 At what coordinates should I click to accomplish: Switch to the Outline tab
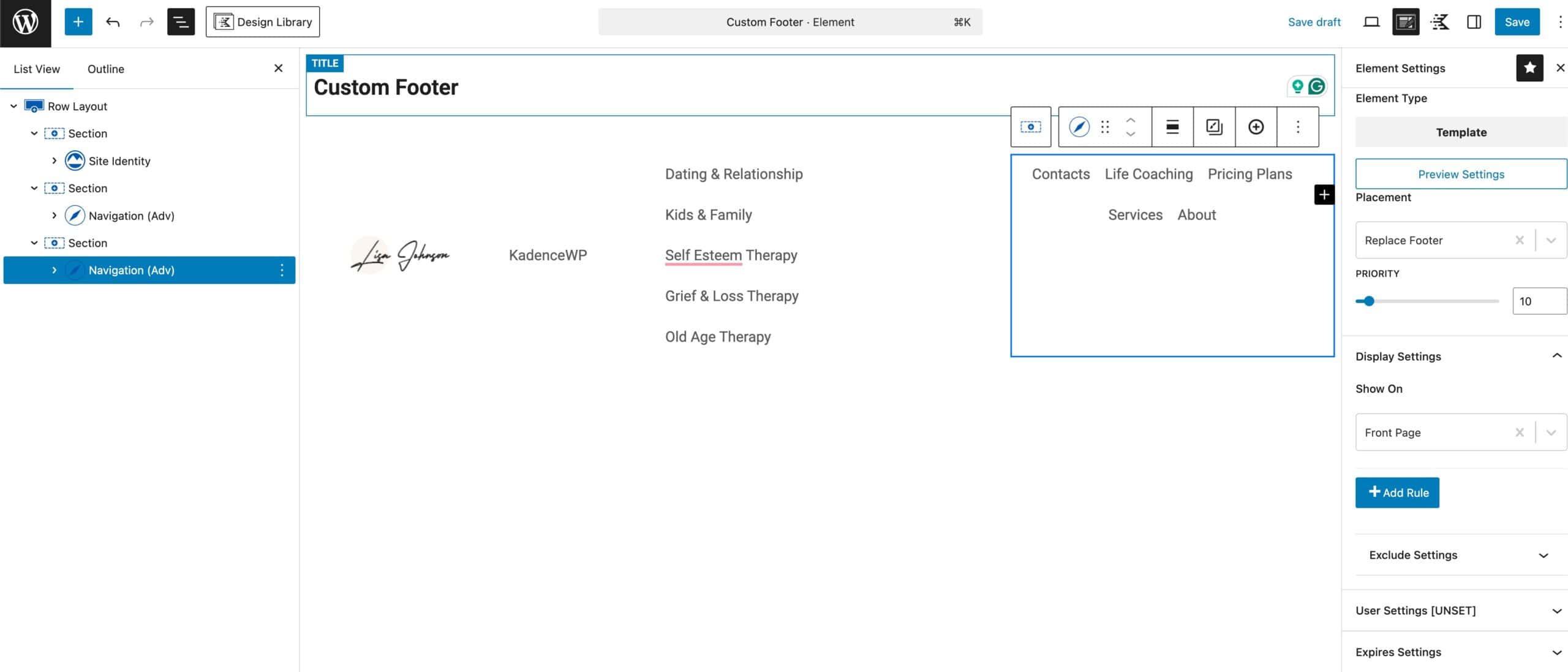pos(105,69)
